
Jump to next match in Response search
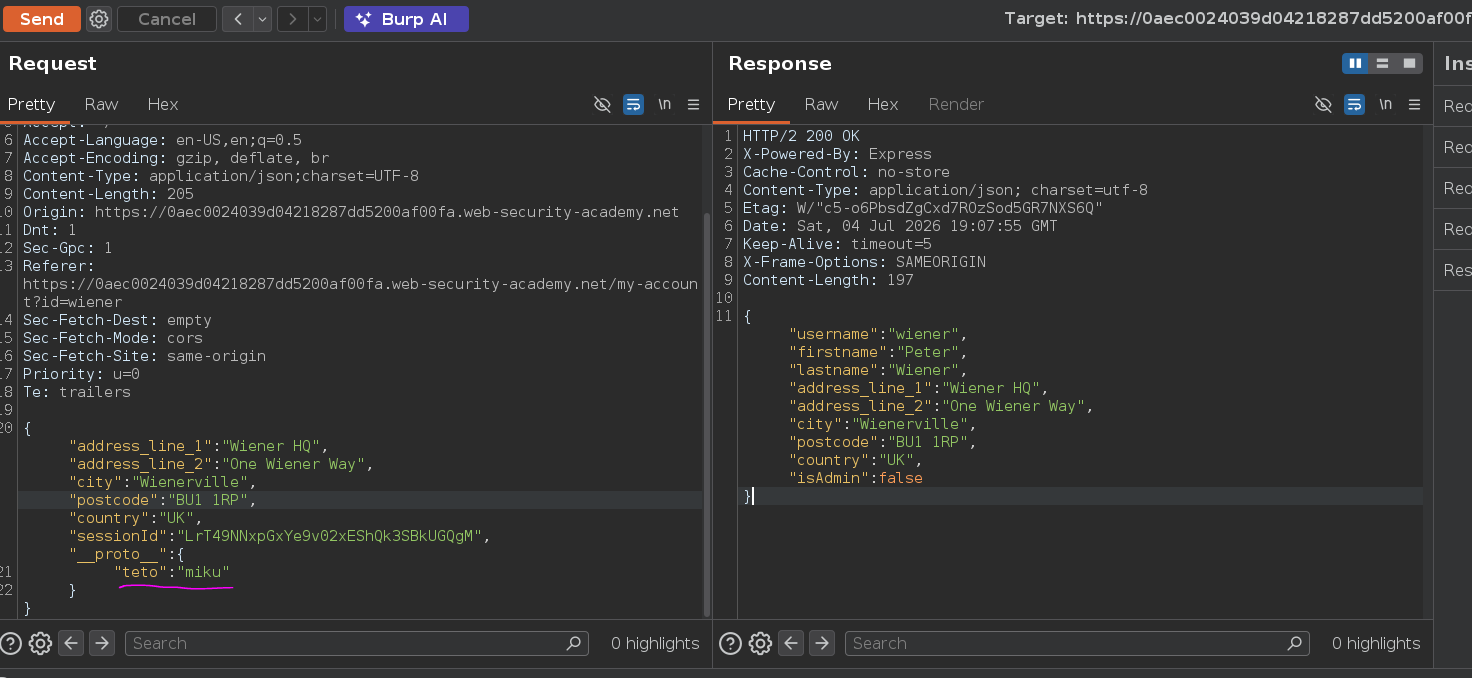(x=822, y=643)
